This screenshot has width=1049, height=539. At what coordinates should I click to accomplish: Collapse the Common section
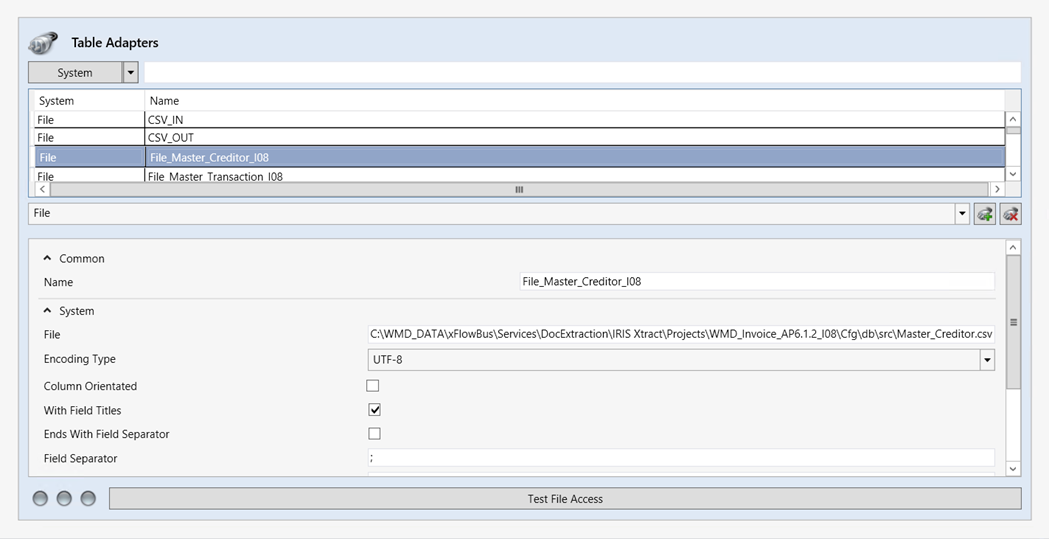47,258
